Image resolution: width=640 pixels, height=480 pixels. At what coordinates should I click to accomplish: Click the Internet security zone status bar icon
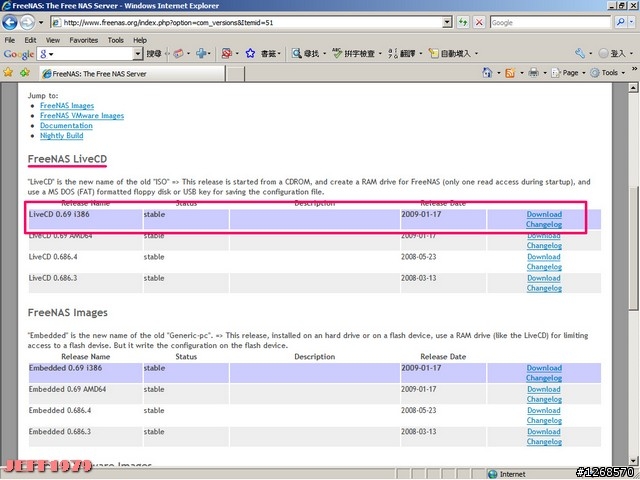[x=493, y=474]
